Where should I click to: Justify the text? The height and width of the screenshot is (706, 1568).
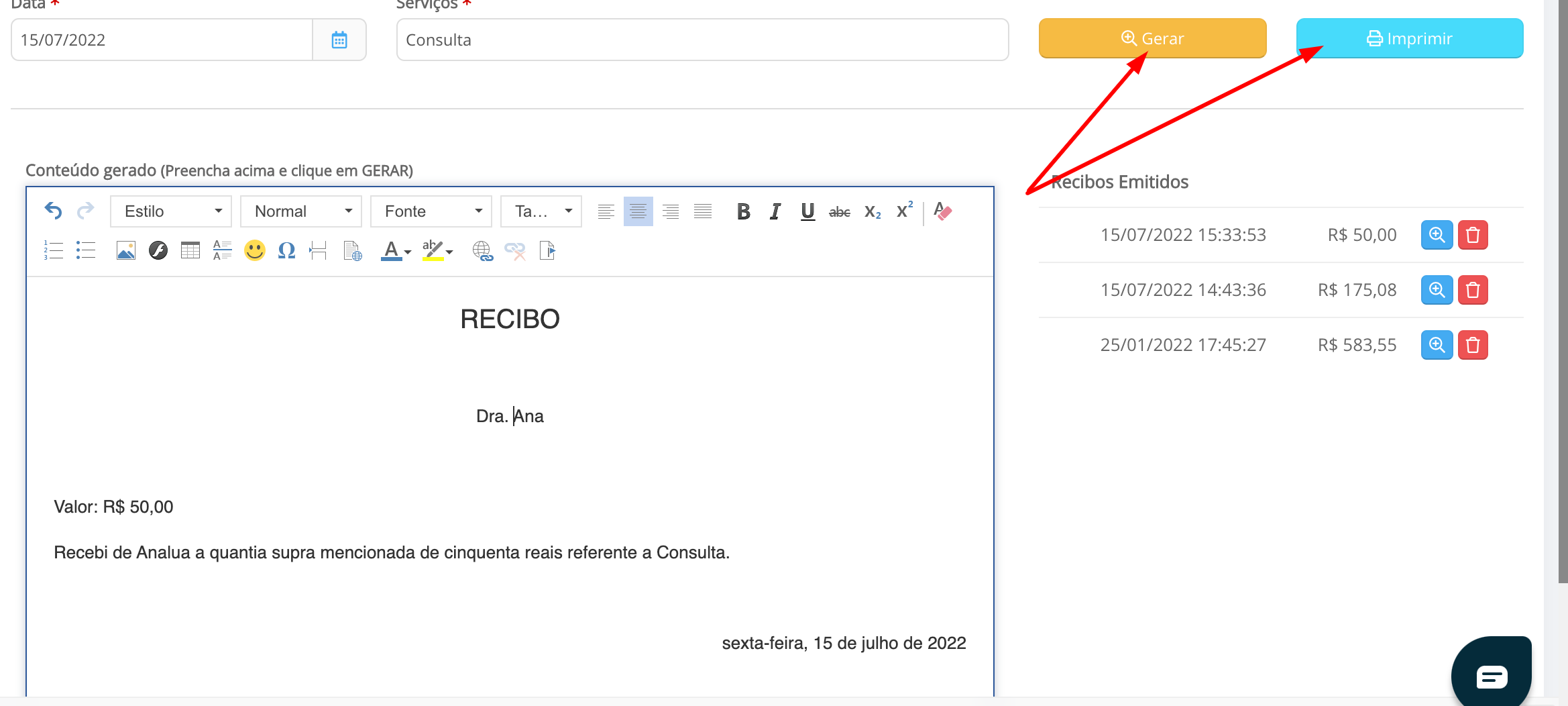click(x=702, y=211)
